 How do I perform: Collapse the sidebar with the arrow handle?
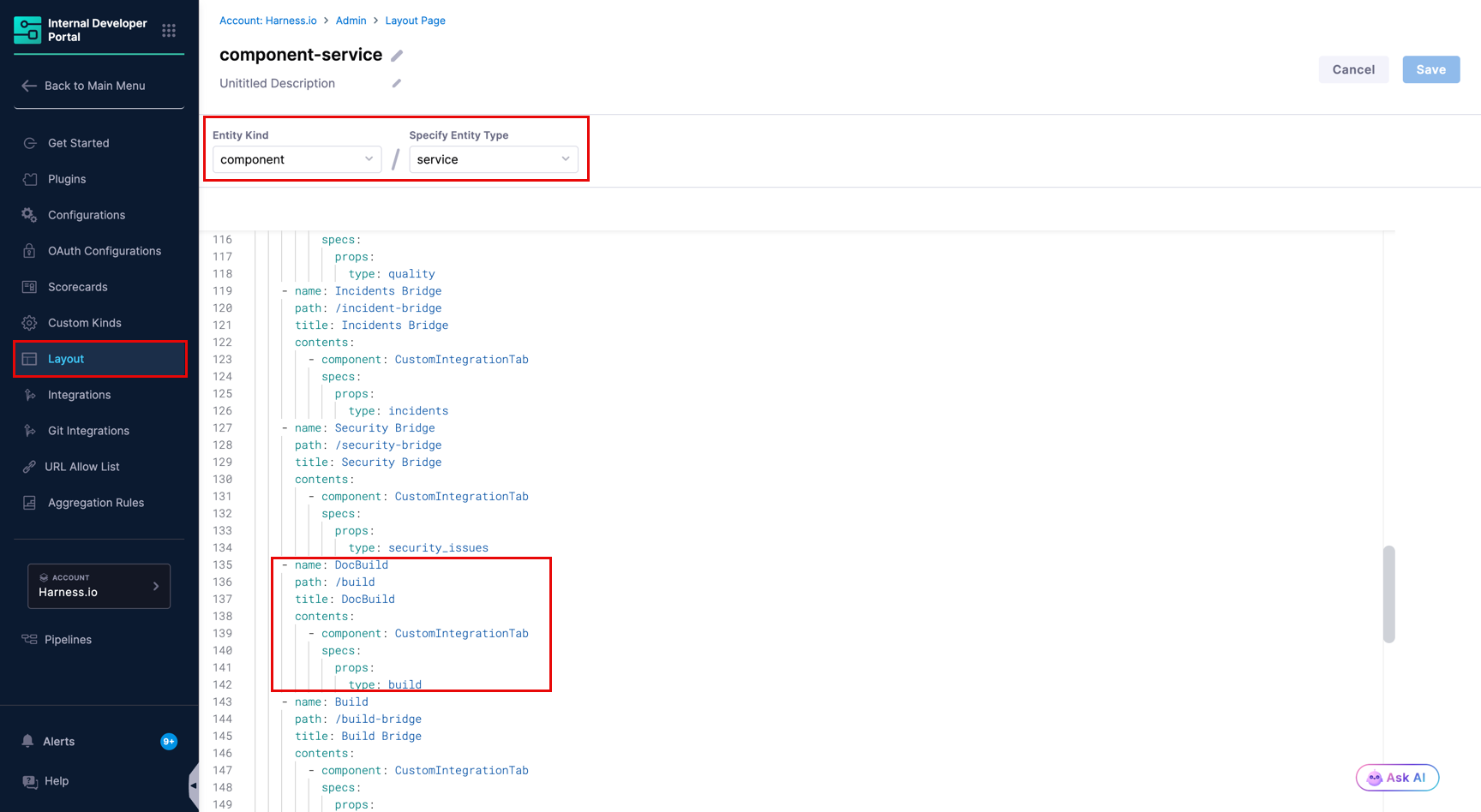coord(194,785)
